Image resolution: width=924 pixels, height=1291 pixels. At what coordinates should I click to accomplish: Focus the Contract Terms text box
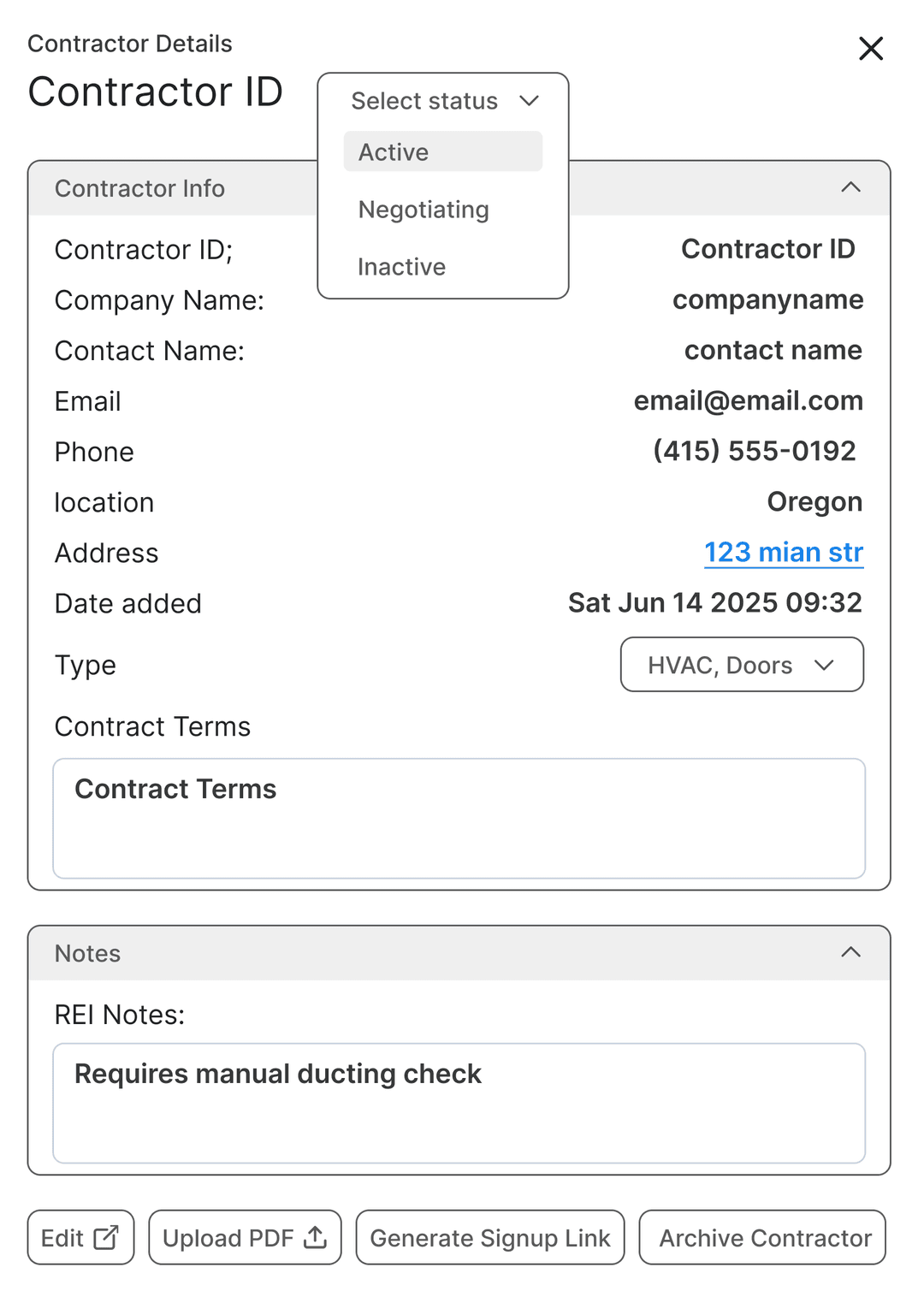point(459,818)
